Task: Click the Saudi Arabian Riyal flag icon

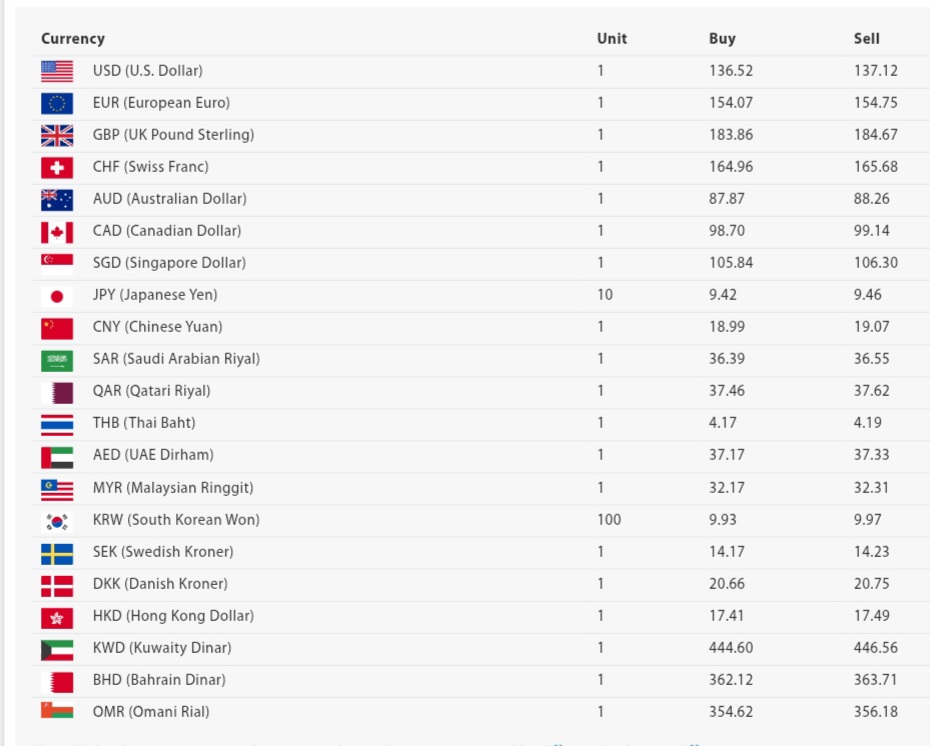Action: 57,360
